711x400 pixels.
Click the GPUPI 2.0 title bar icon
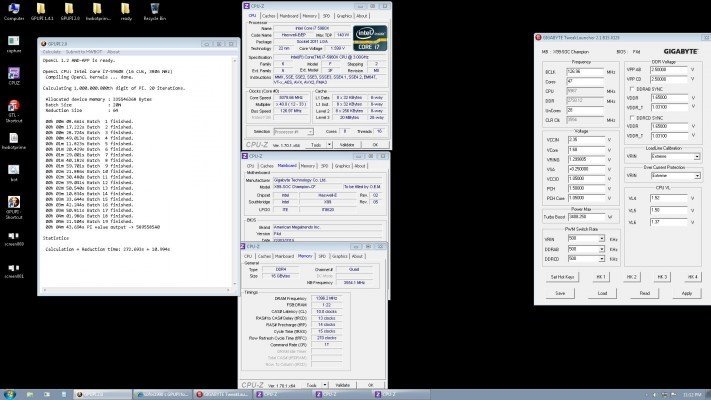pyautogui.click(x=44, y=44)
